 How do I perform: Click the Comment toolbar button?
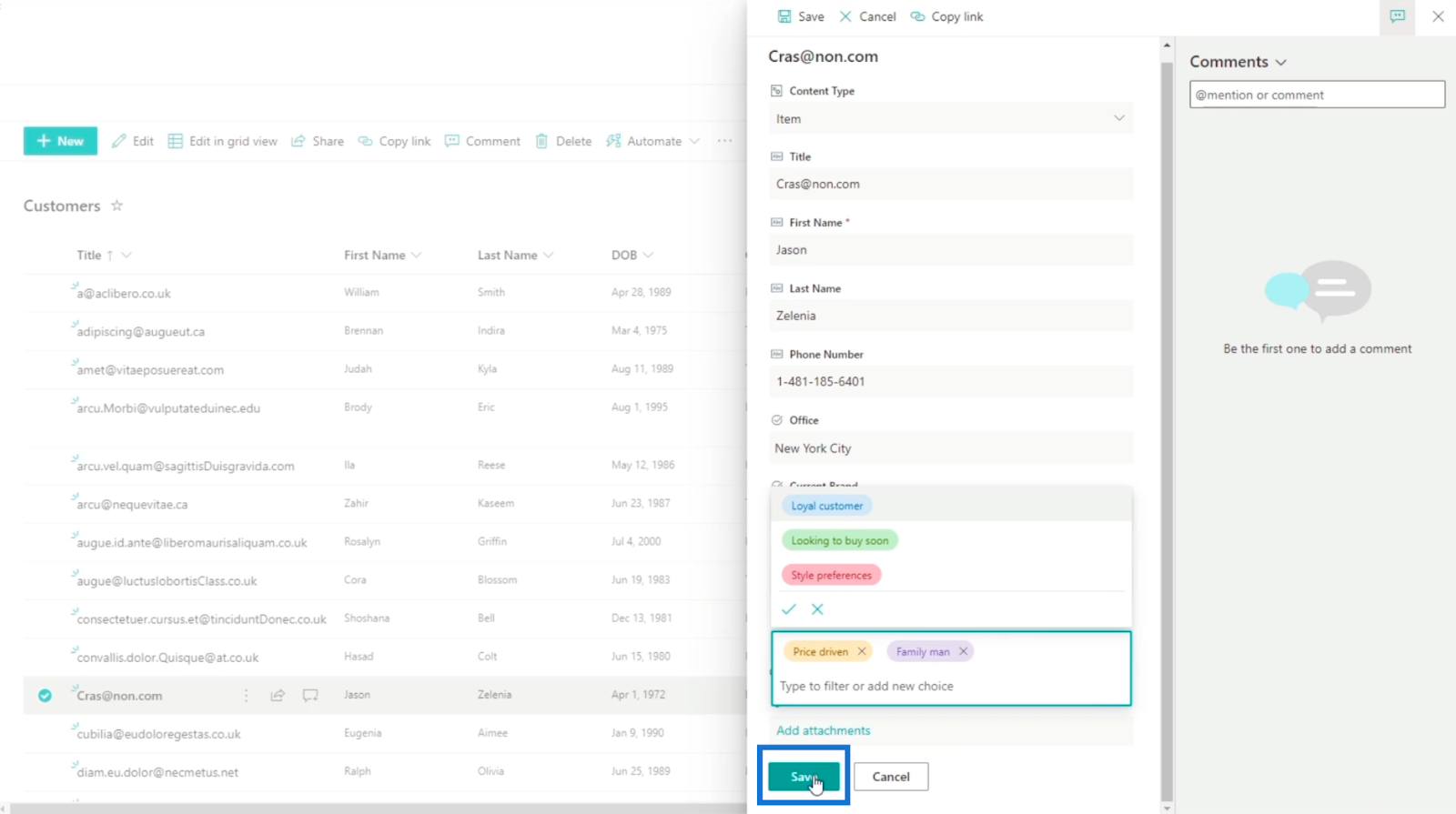[x=482, y=141]
